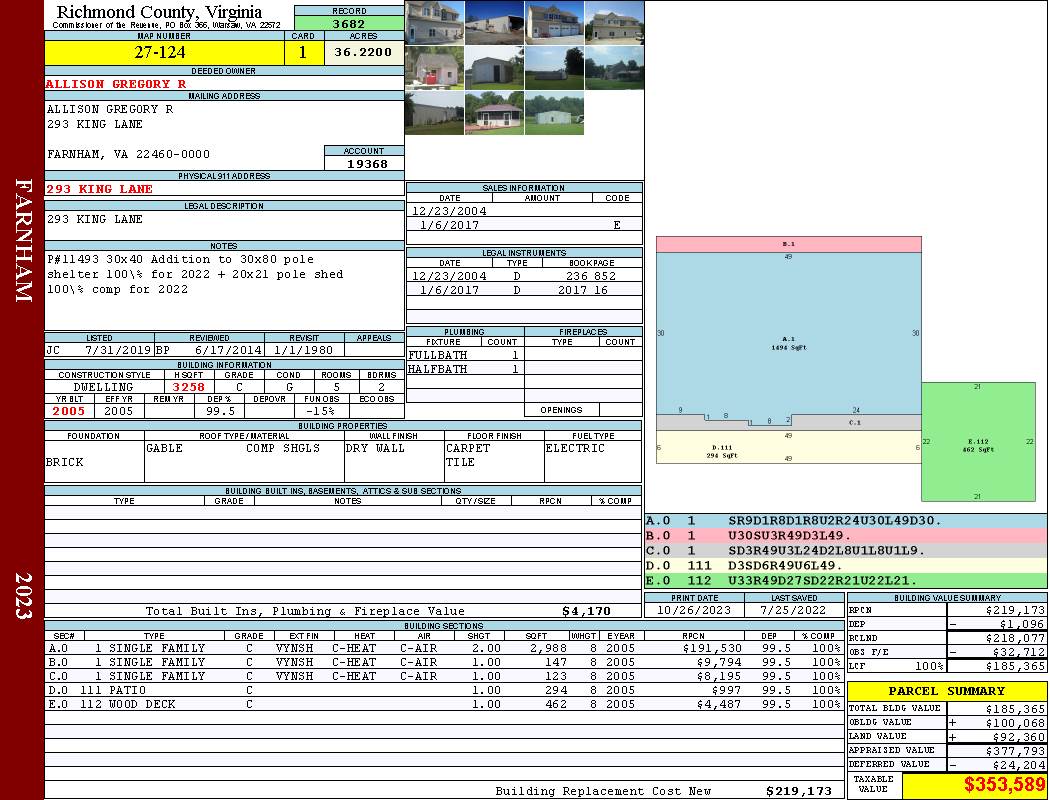Viewport: 1050px width, 800px height.
Task: Click the account number 19368 field
Action: [364, 163]
